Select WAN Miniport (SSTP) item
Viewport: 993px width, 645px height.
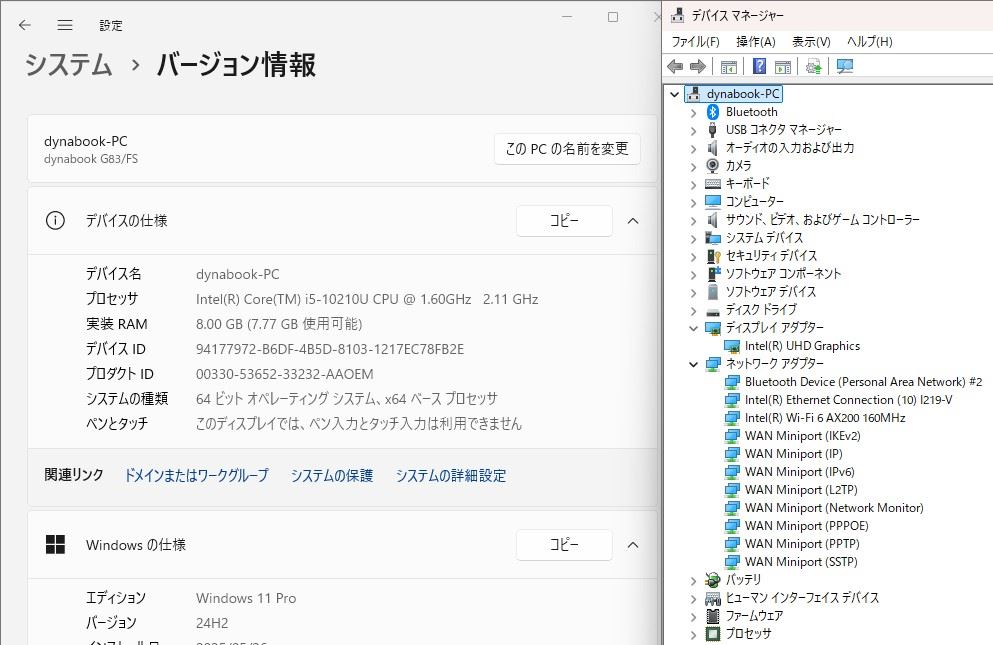(801, 562)
